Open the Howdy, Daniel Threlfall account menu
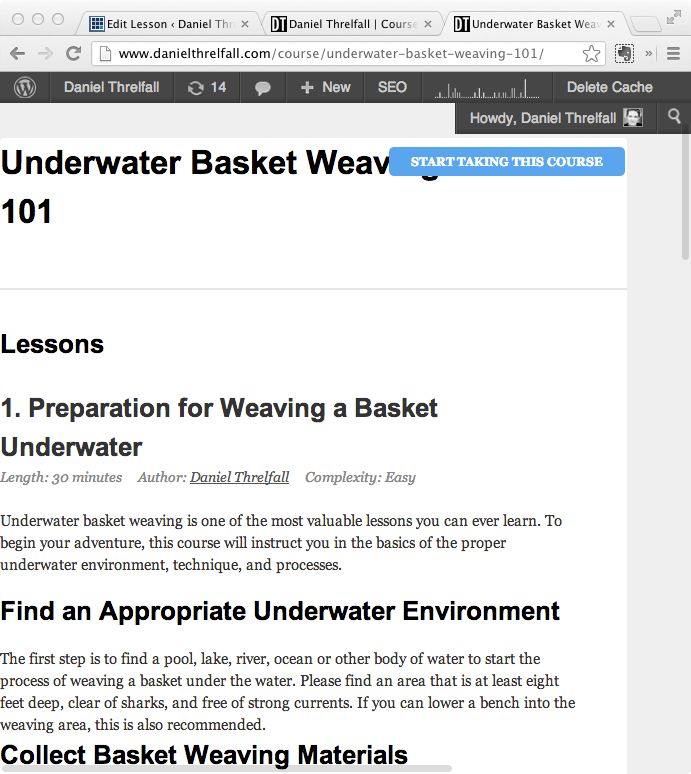Viewport: 691px width, 774px height. [556, 118]
